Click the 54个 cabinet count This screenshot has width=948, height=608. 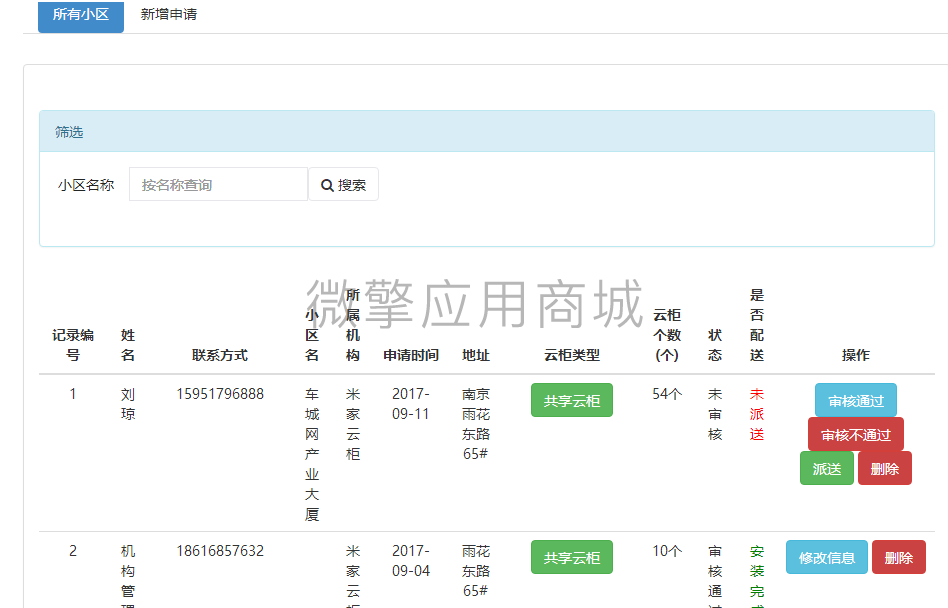click(x=667, y=394)
